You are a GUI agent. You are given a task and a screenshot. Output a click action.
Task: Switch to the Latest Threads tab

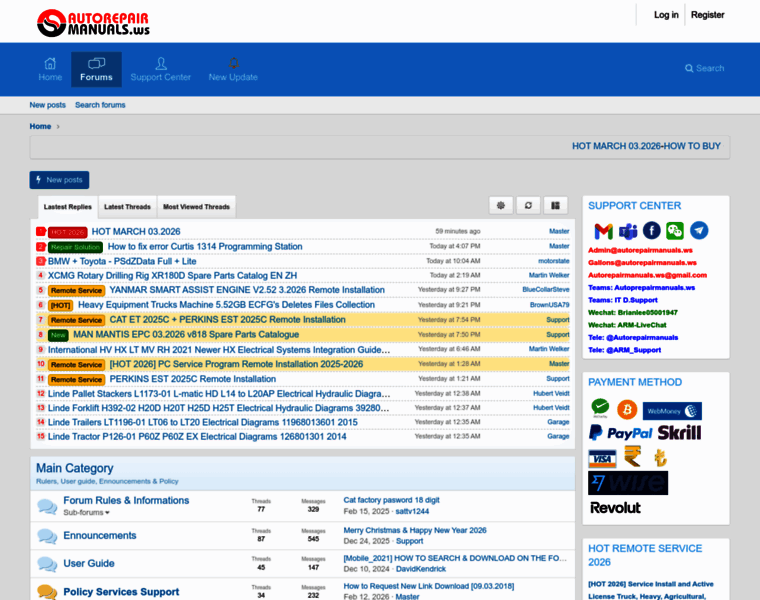pos(127,207)
